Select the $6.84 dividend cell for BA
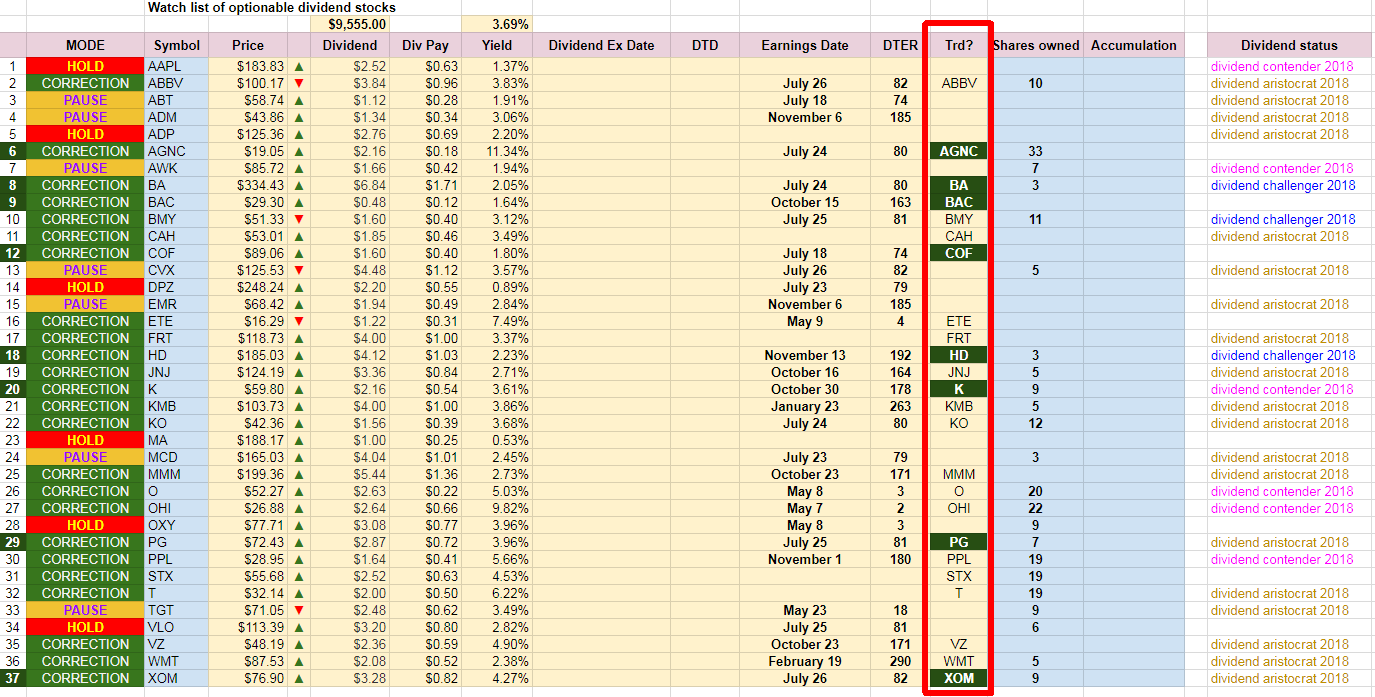Image resolution: width=1375 pixels, height=697 pixels. click(x=350, y=185)
